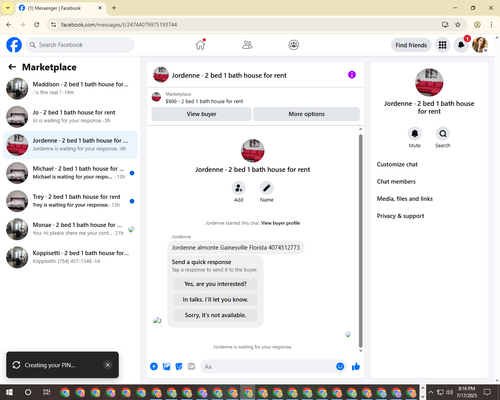This screenshot has width=500, height=400.
Task: Focus the Search Facebook field
Action: [x=80, y=45]
